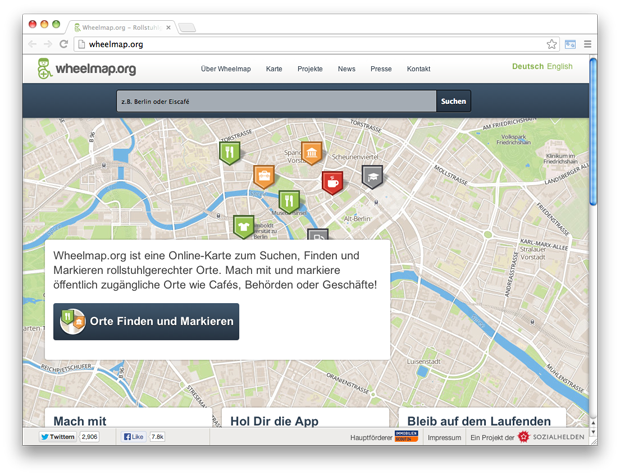Bookmark page with the star icon
Viewport: 620px width, 476px height.
(552, 44)
